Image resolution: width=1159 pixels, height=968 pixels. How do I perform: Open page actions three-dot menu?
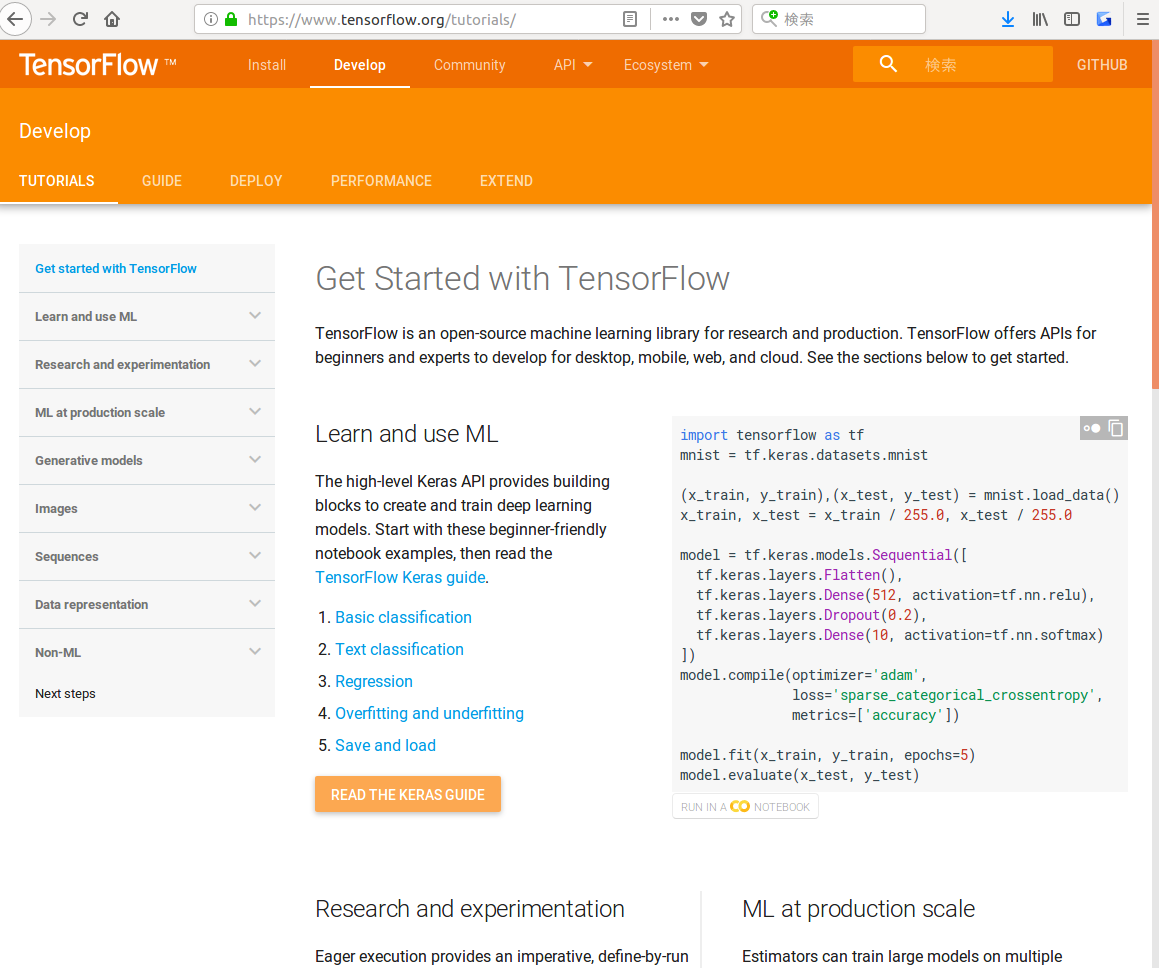(x=670, y=19)
